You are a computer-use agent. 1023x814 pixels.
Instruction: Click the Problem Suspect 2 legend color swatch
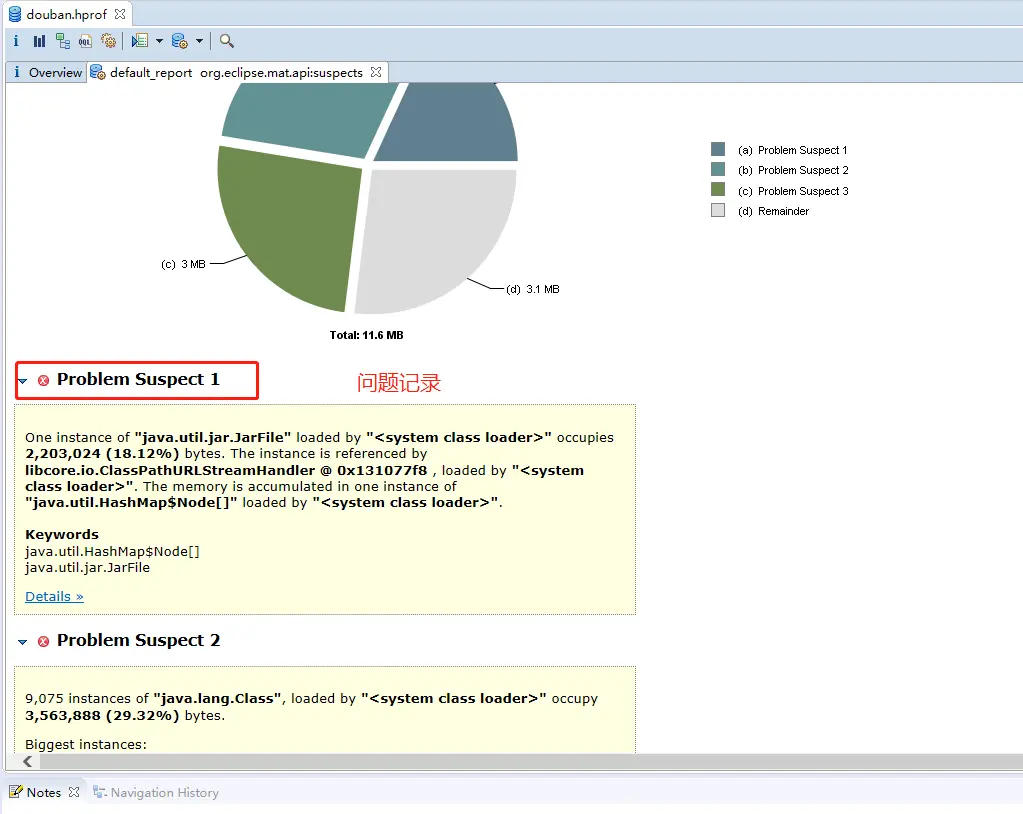pyautogui.click(x=718, y=170)
